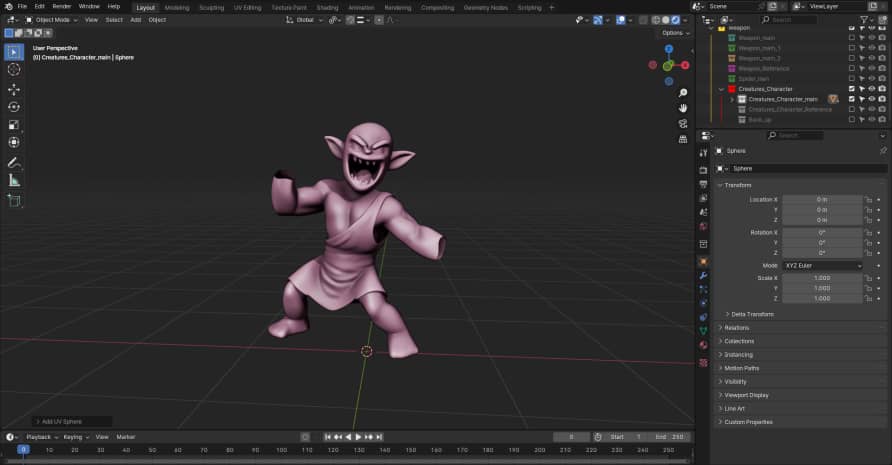Click the red X axis gizmo ball

685,65
